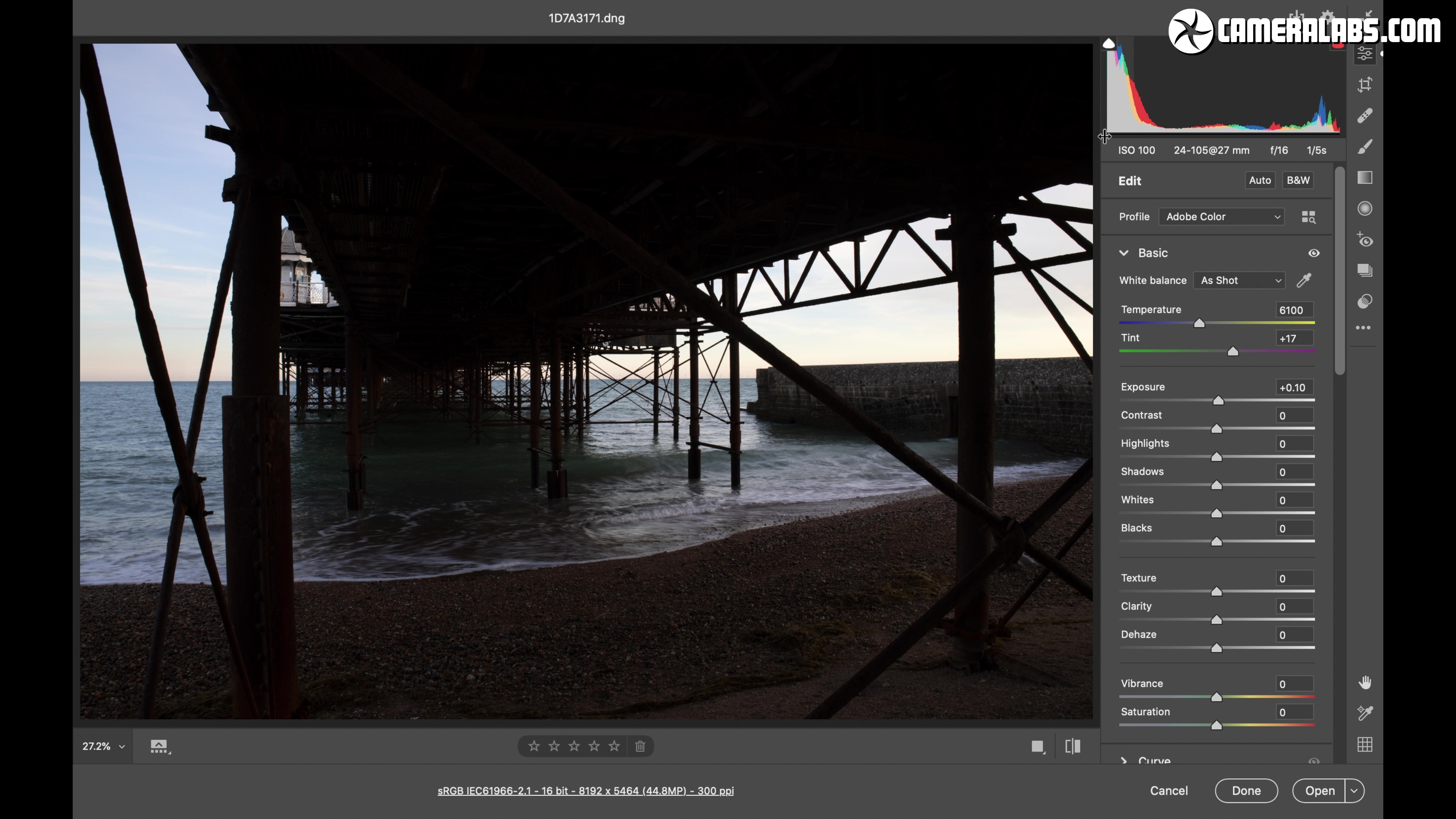
Task: Click the white balance eyedropper
Action: (1304, 280)
